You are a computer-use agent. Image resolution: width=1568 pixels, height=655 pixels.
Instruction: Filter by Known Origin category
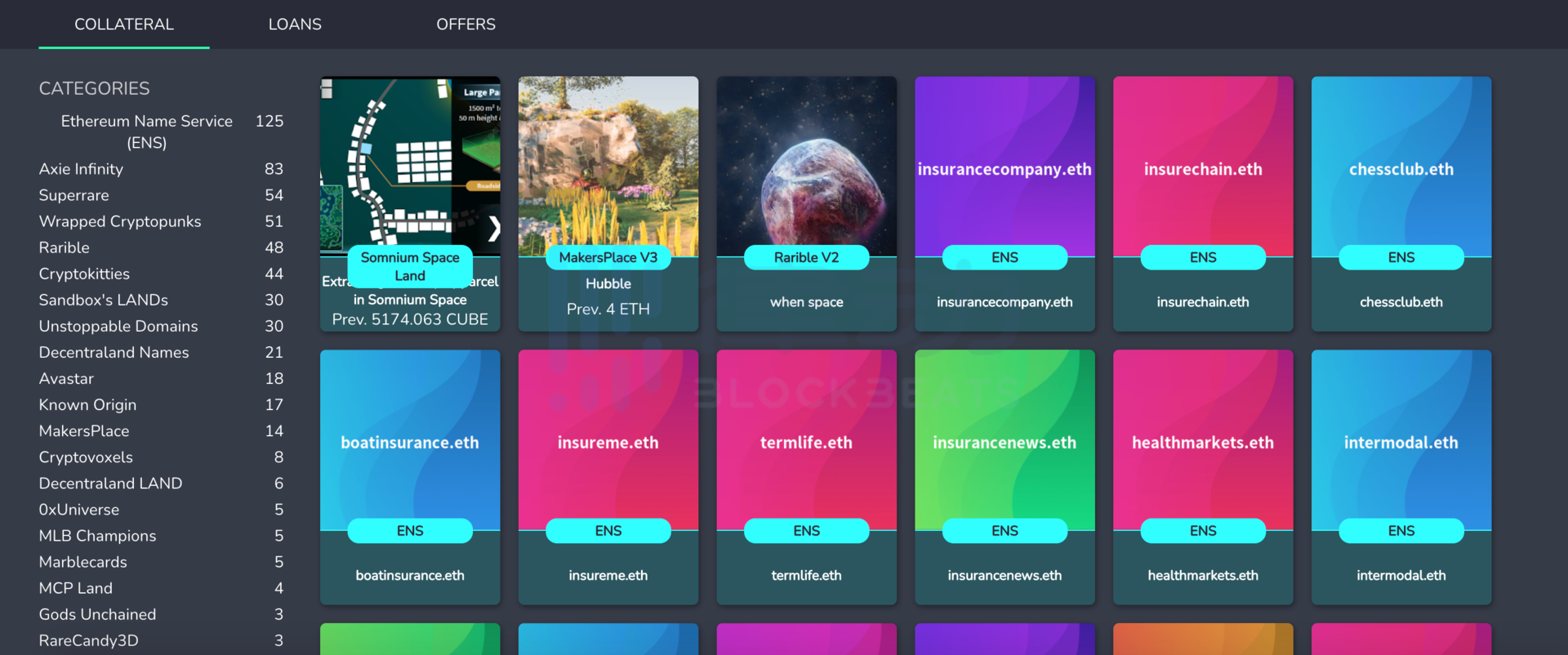coord(161,404)
